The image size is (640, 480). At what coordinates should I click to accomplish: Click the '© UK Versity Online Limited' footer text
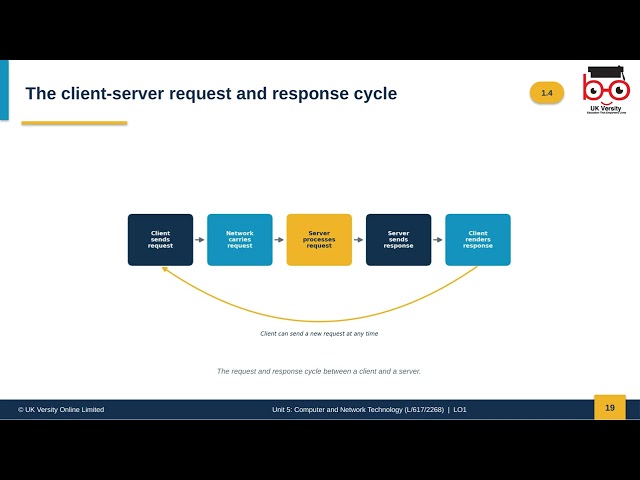click(x=61, y=409)
